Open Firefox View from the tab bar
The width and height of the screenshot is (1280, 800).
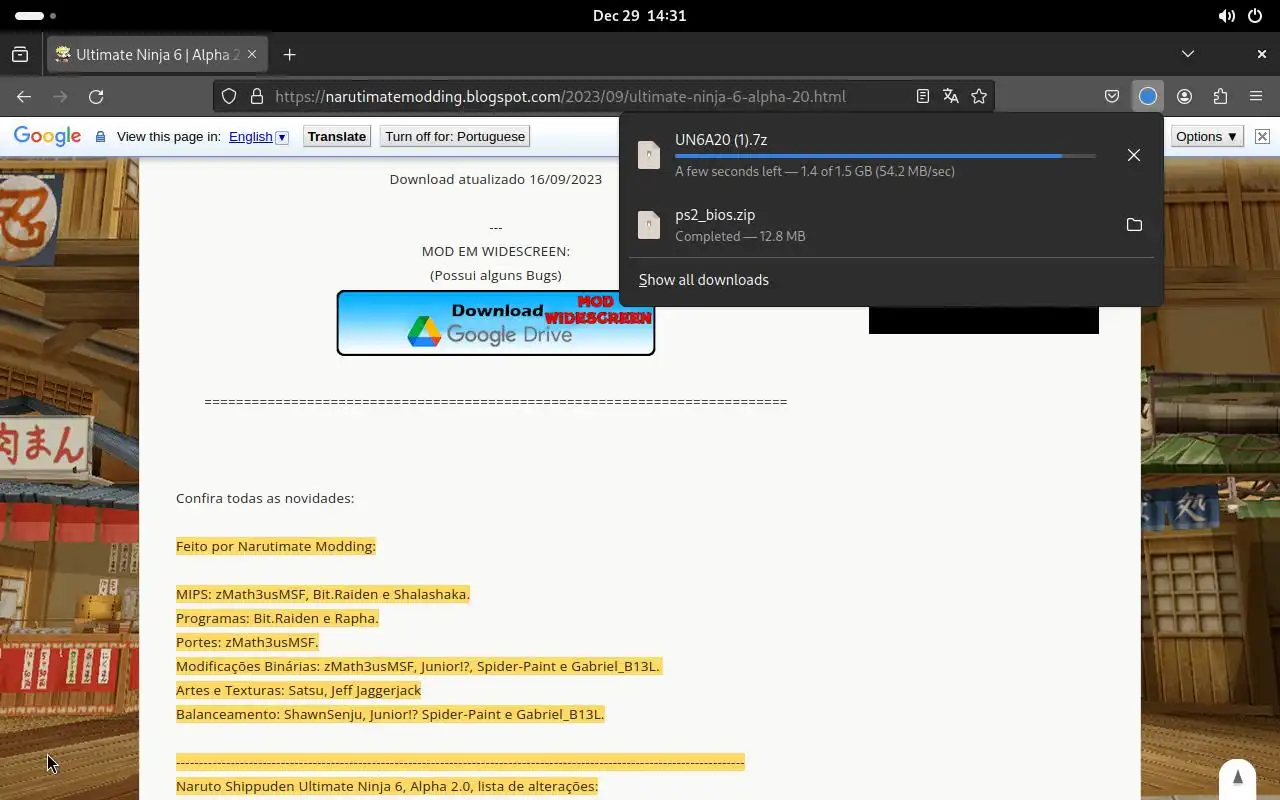click(x=20, y=54)
